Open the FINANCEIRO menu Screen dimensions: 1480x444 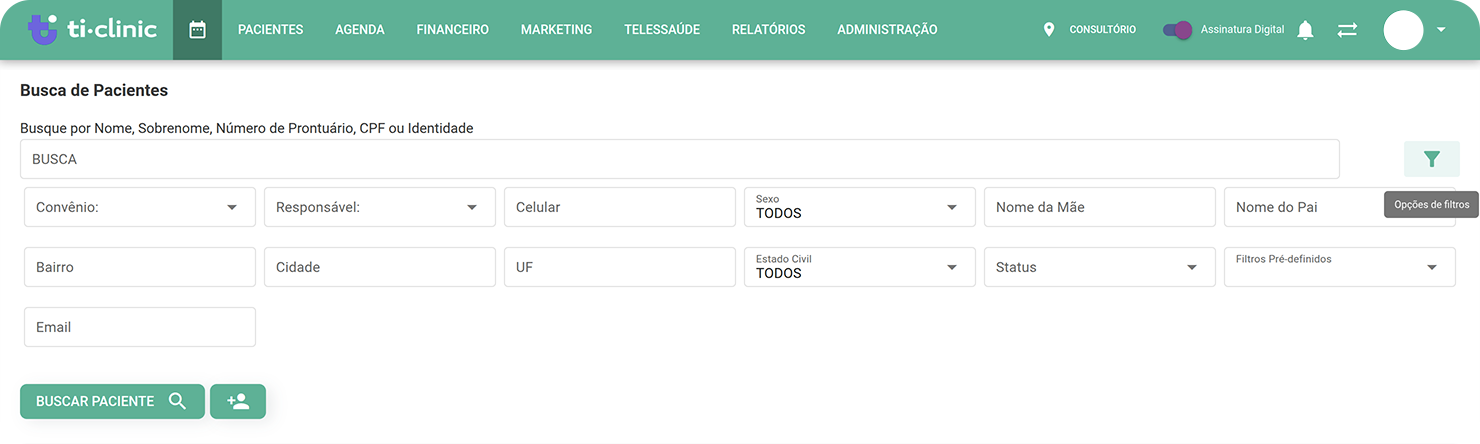453,30
